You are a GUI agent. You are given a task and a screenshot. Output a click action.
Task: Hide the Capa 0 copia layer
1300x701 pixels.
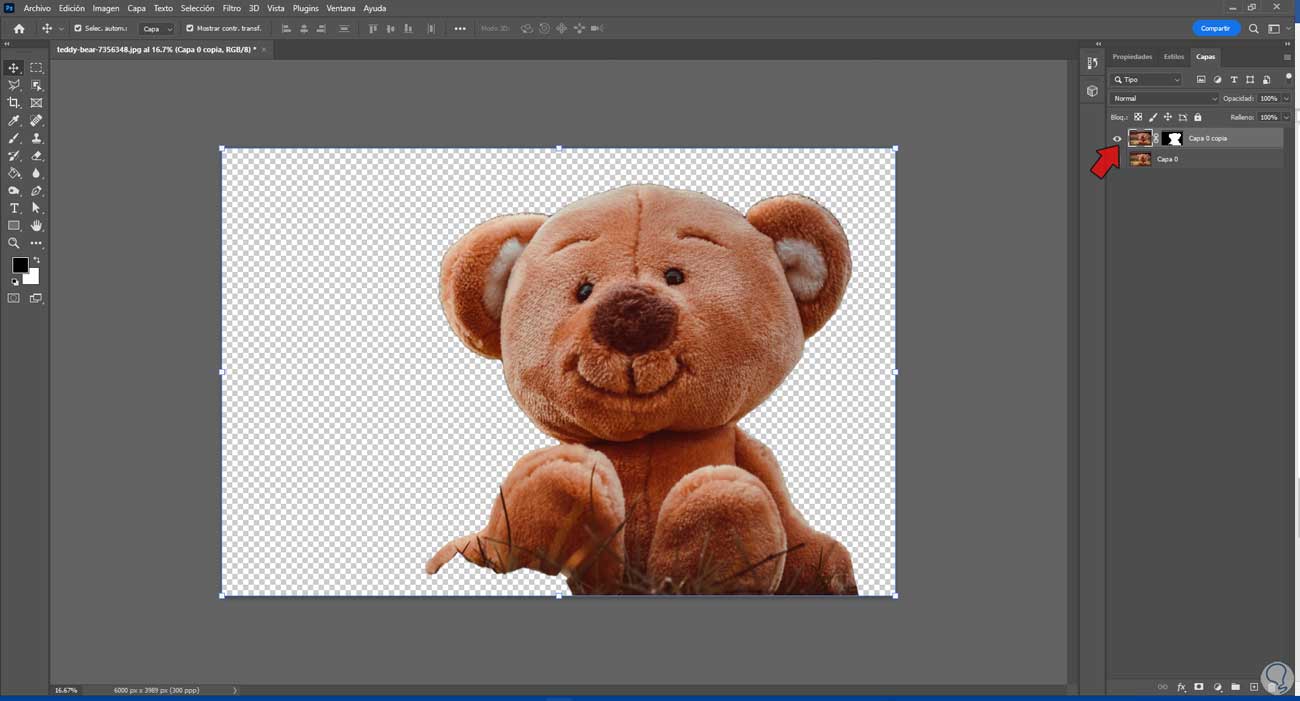(1117, 139)
